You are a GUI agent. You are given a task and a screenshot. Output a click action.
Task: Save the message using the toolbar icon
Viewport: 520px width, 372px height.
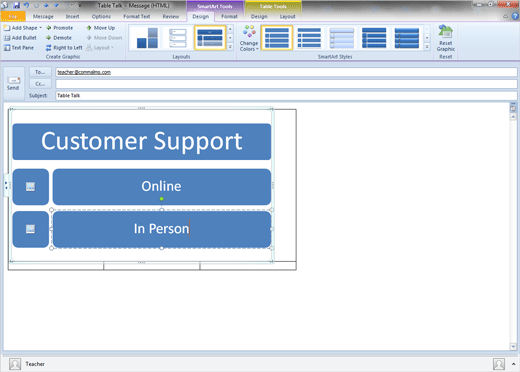[16, 5]
